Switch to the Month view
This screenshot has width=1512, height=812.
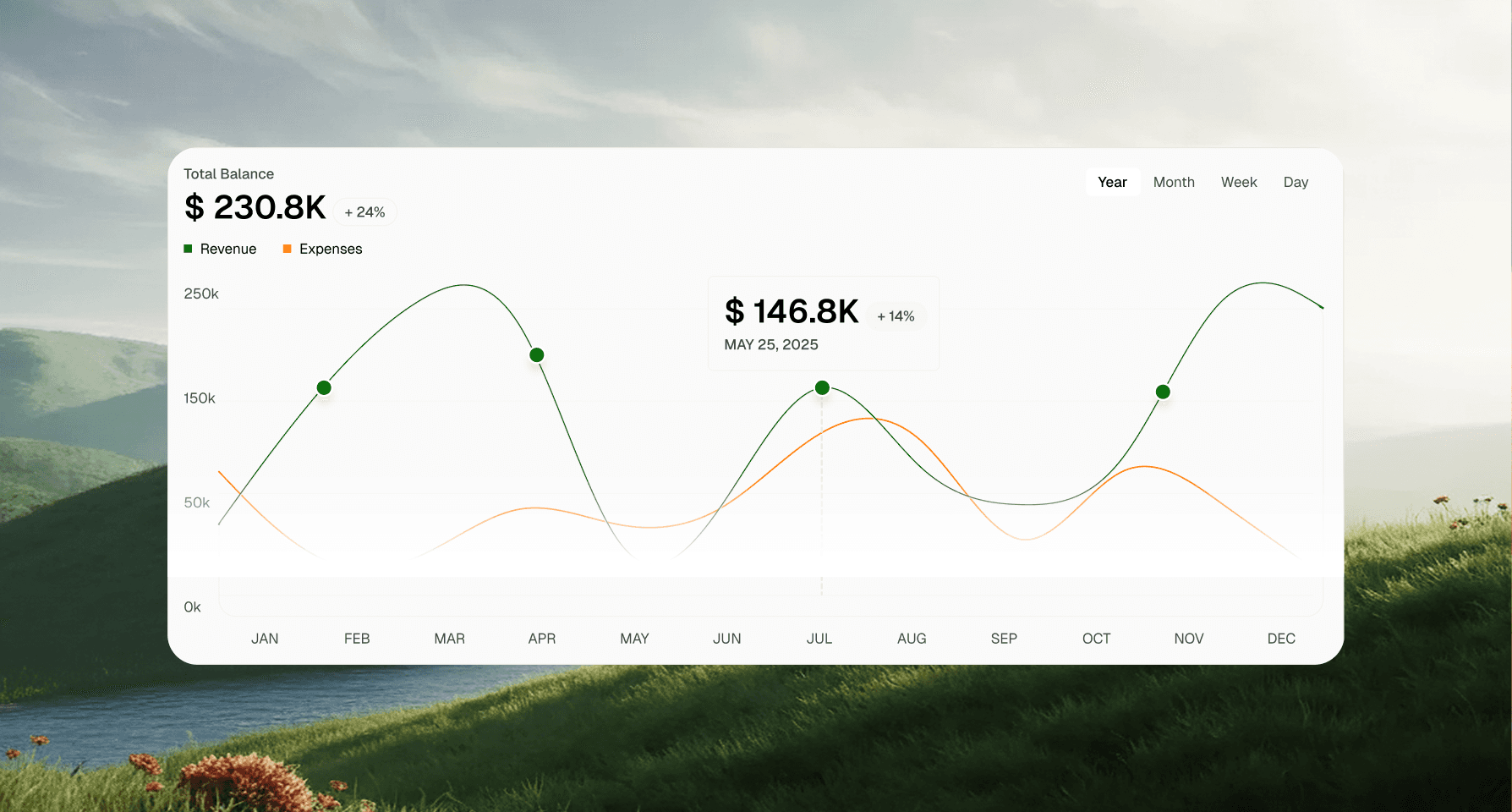tap(1174, 182)
